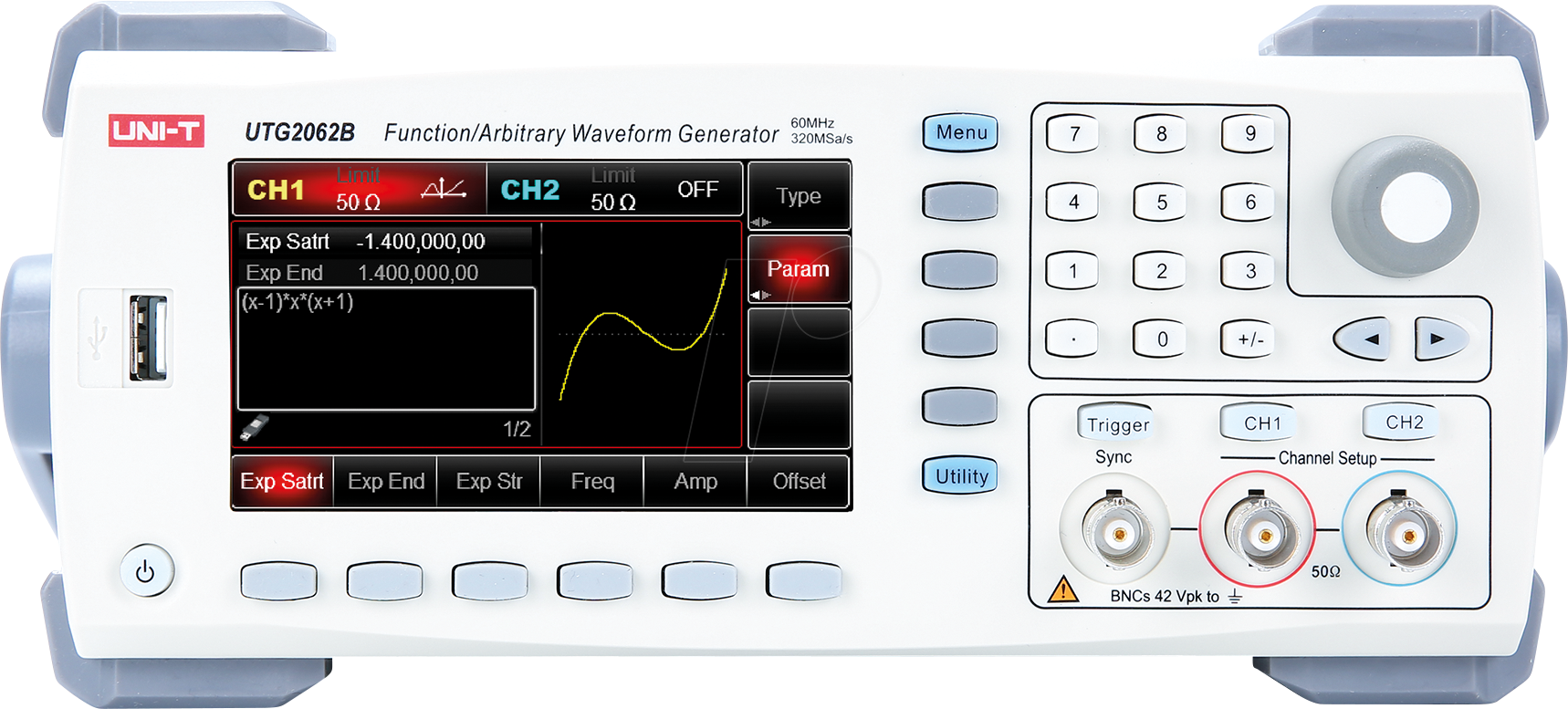Image resolution: width=1568 pixels, height=709 pixels.
Task: Select the Amp tab
Action: (695, 481)
